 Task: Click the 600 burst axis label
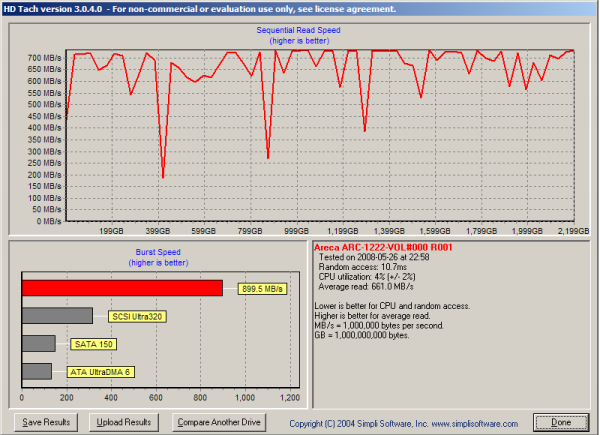tap(156, 398)
